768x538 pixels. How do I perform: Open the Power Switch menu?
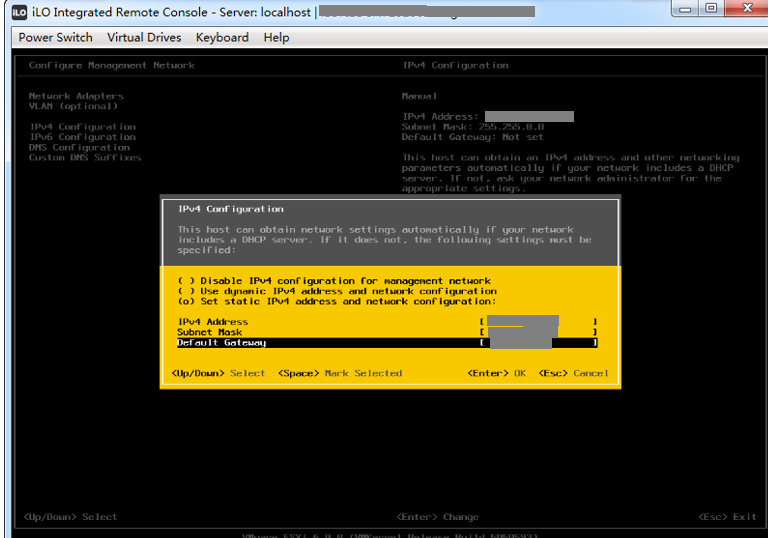(55, 37)
